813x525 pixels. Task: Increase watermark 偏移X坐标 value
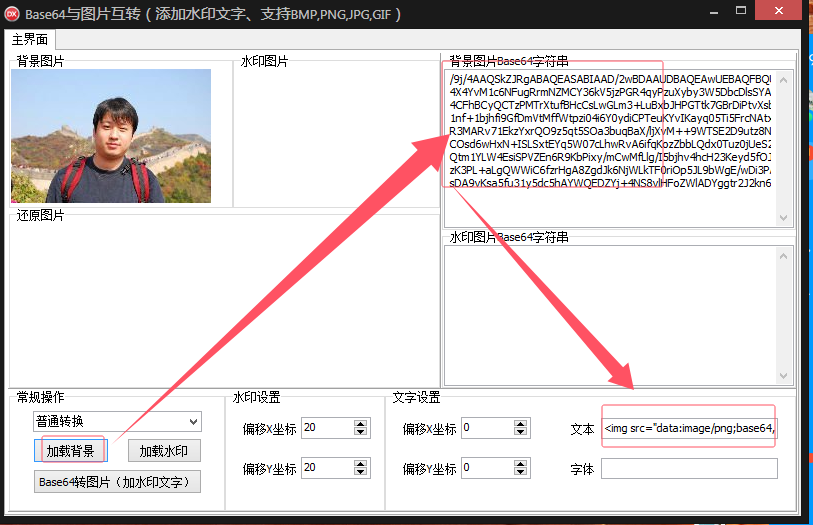360,424
